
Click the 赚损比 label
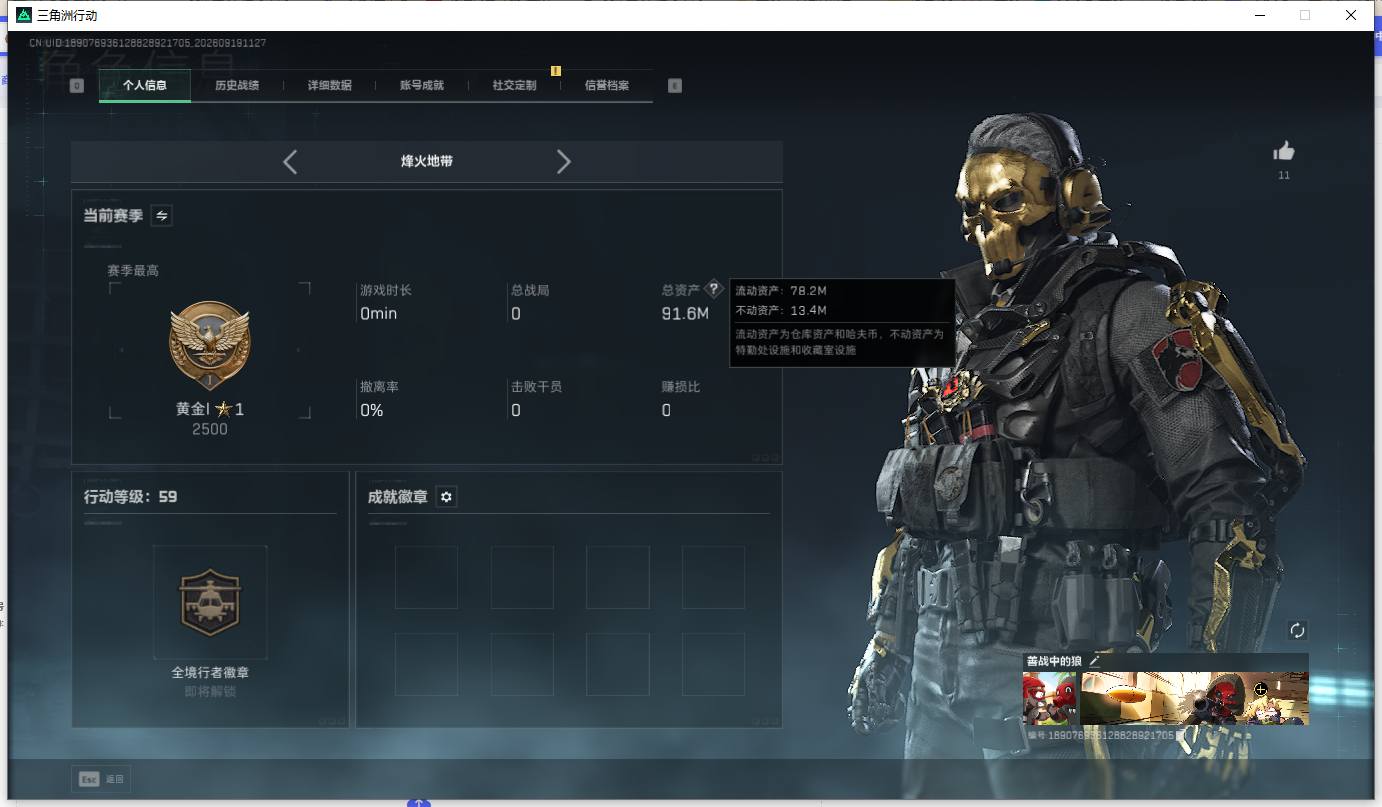pyautogui.click(x=681, y=386)
